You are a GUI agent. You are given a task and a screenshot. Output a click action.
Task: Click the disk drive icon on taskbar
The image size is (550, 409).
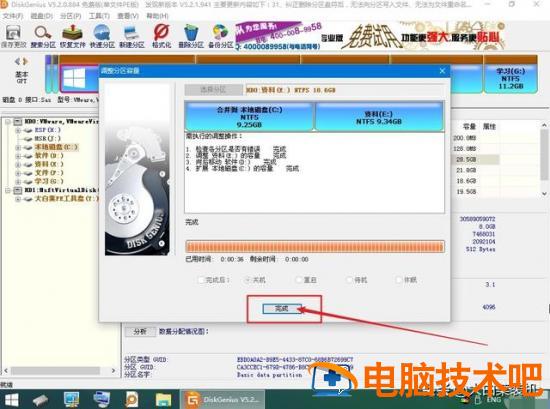point(40,400)
